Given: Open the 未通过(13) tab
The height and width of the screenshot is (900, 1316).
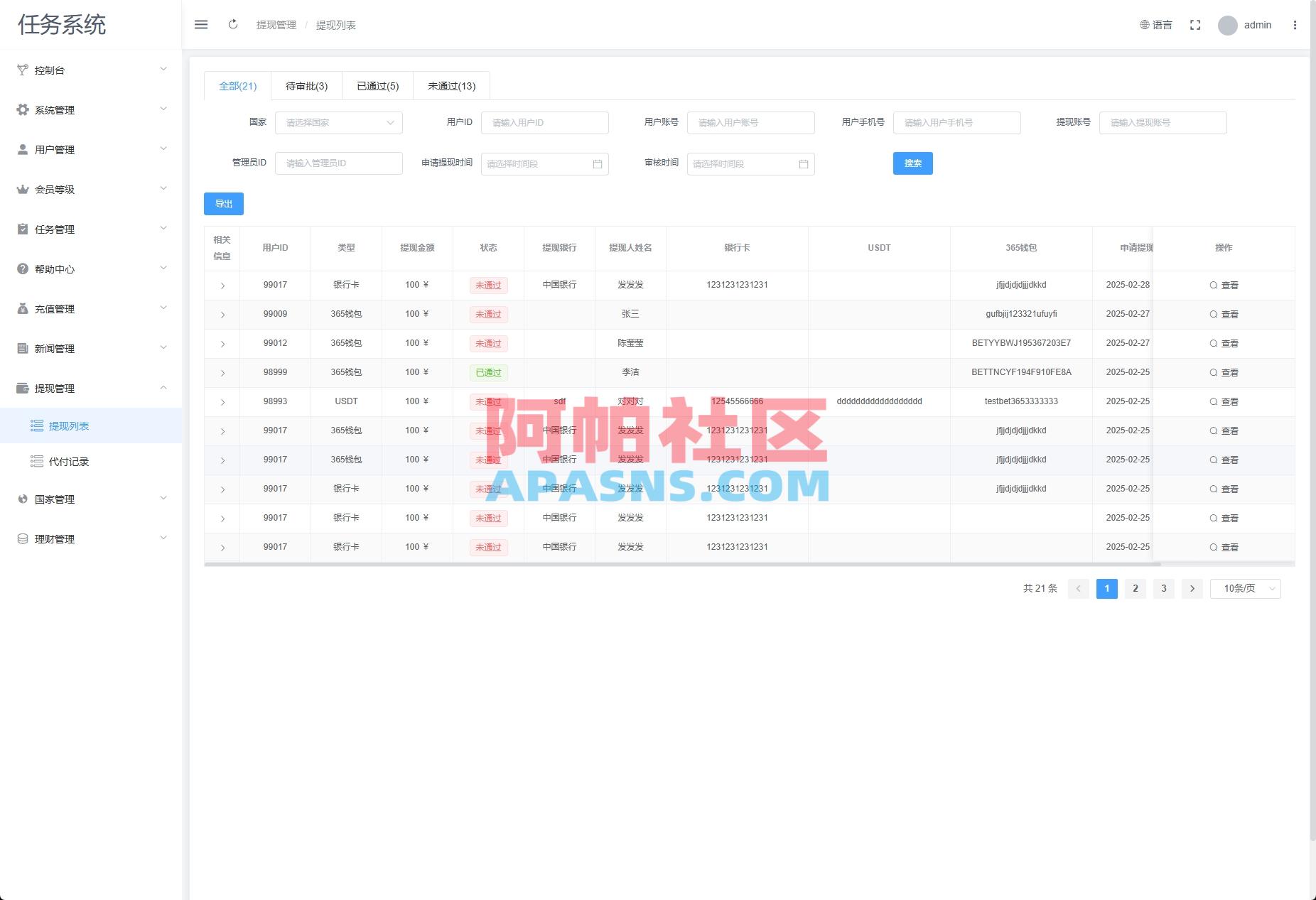Looking at the screenshot, I should (451, 85).
